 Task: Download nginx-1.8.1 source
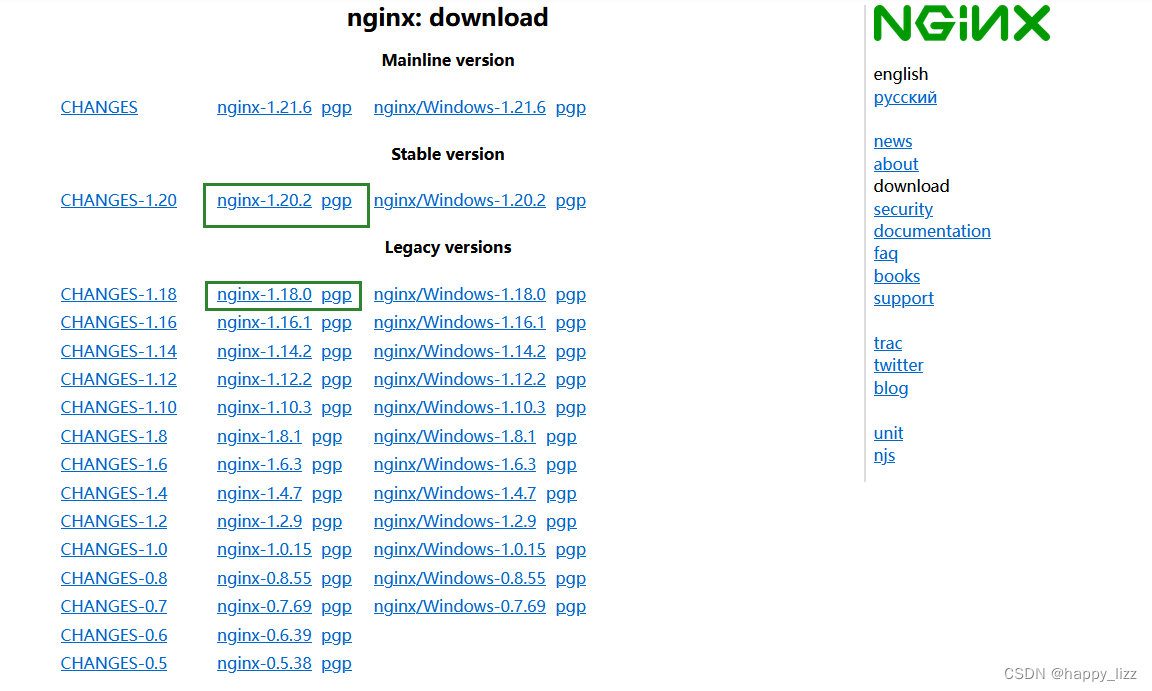(259, 436)
